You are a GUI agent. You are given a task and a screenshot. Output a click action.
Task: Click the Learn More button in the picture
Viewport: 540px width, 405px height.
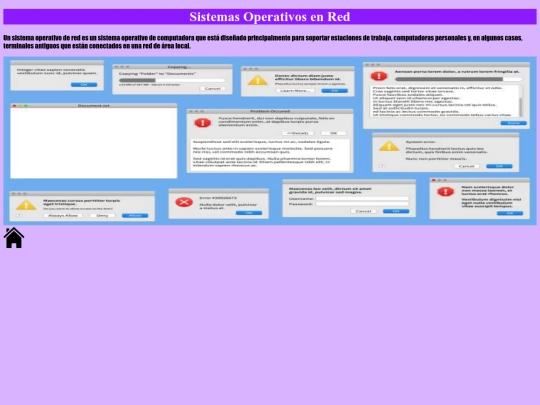click(x=295, y=91)
